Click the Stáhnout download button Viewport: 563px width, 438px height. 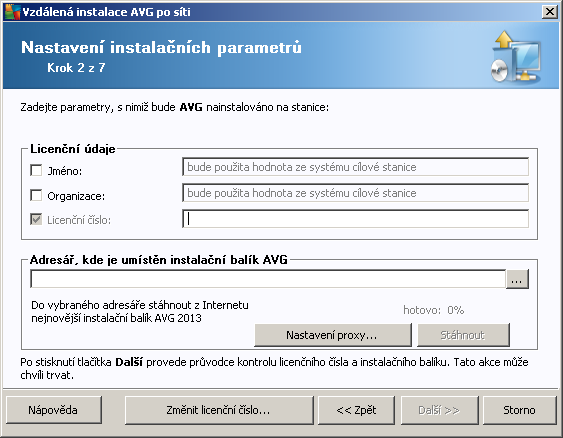point(463,335)
